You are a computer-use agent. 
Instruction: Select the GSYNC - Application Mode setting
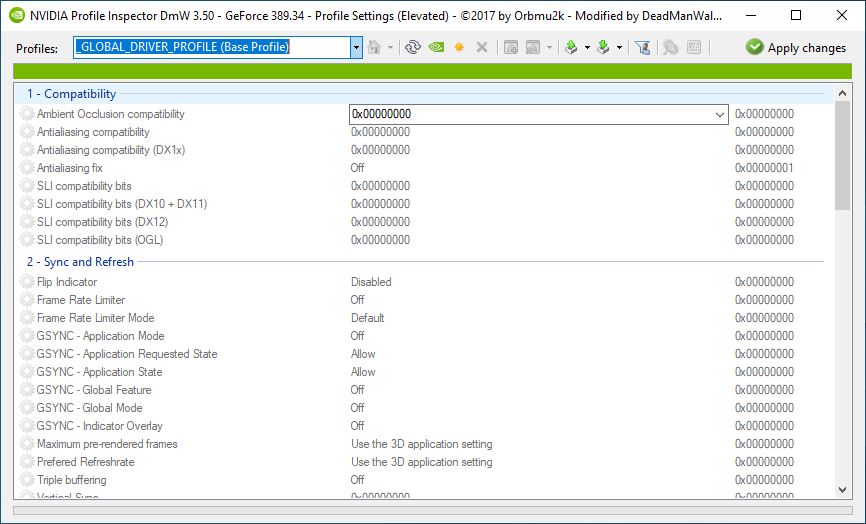(x=424, y=336)
